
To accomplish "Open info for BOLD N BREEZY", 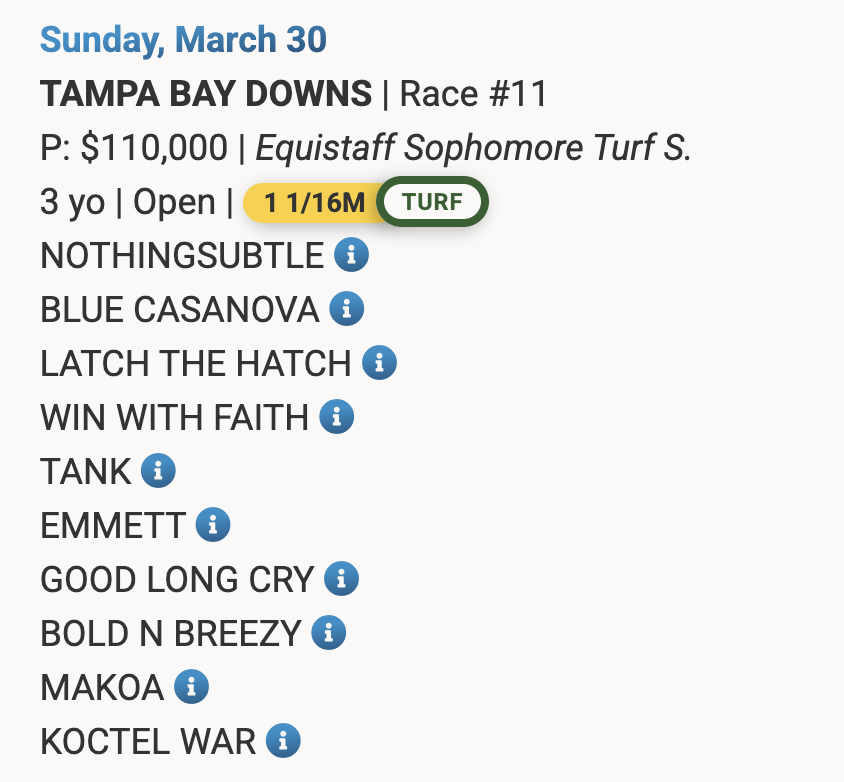I will coord(328,632).
